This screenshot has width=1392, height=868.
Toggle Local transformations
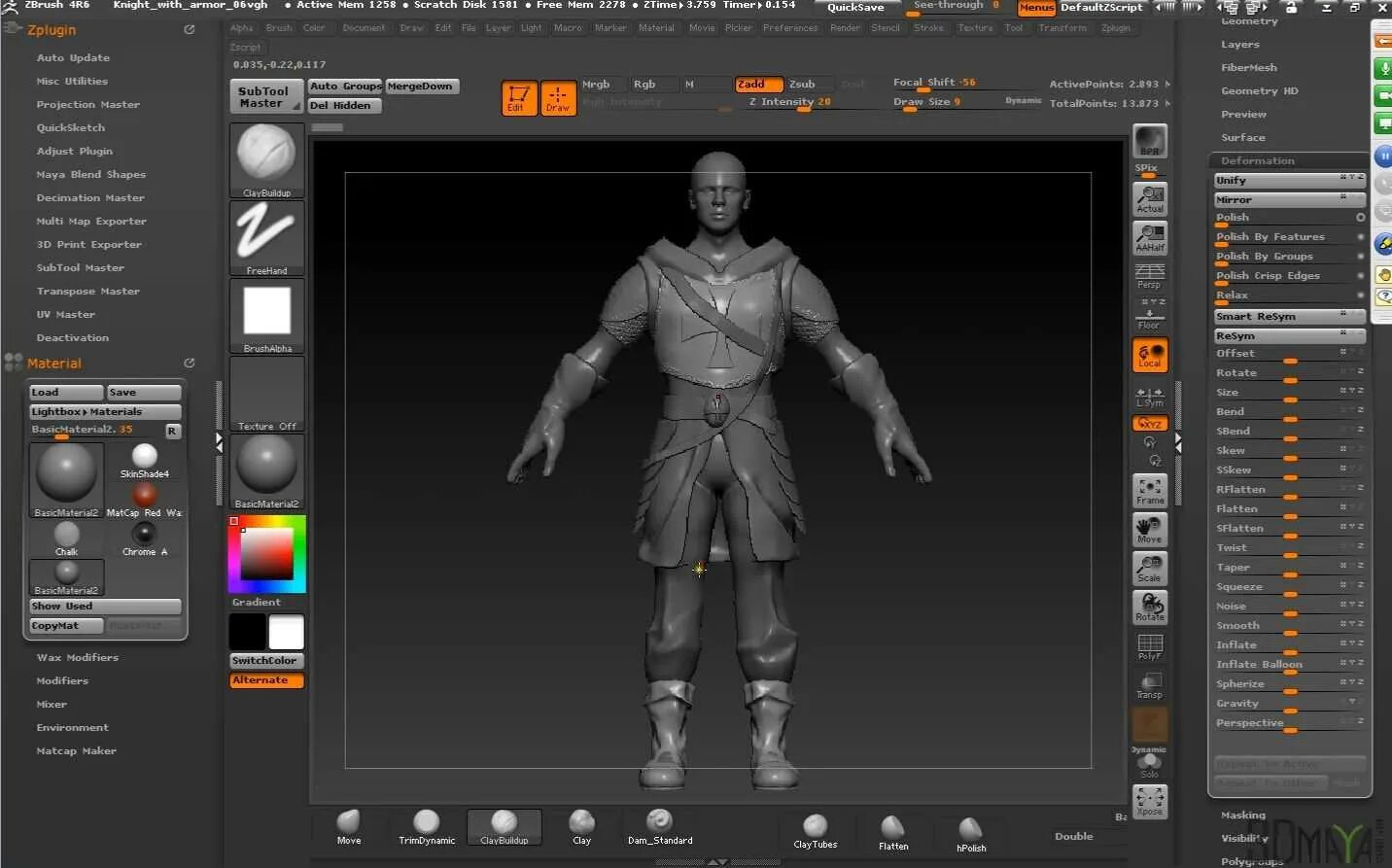click(x=1150, y=355)
